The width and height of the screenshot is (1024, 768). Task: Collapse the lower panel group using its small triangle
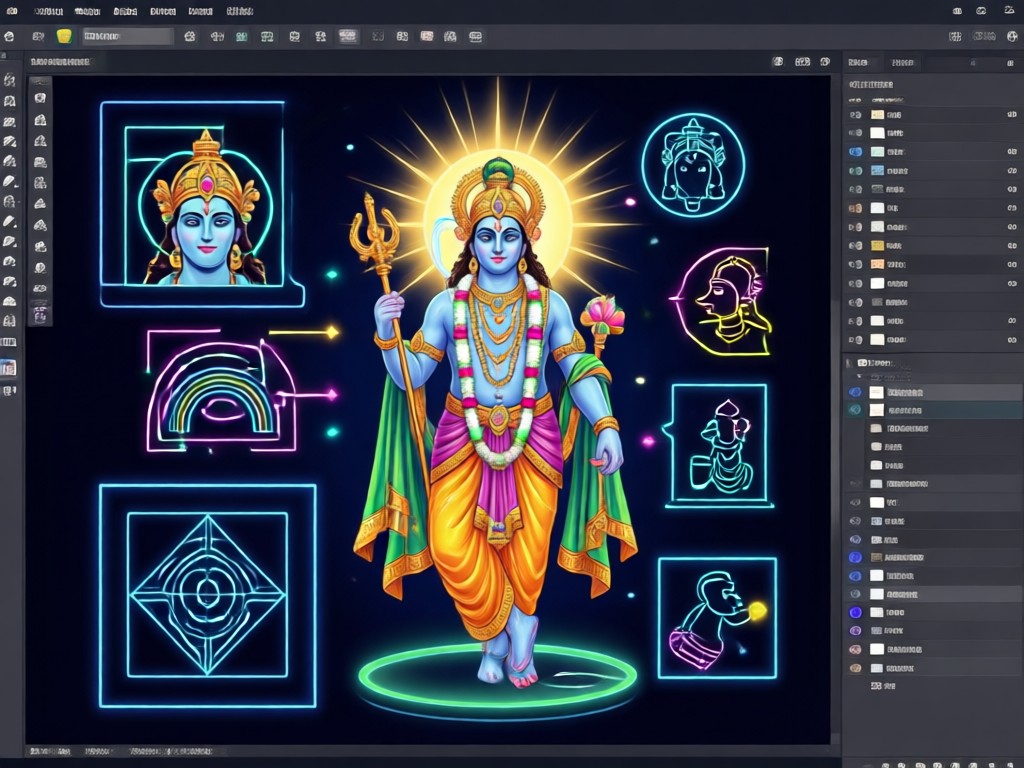[859, 377]
